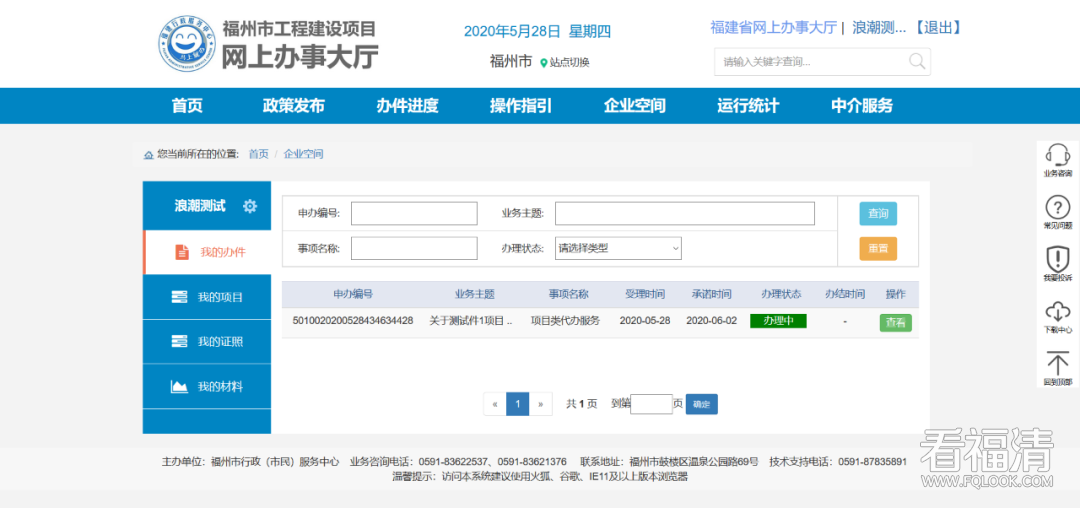The width and height of the screenshot is (1080, 508).
Task: Open 下载中心 cloud download icon
Action: pos(1057,311)
